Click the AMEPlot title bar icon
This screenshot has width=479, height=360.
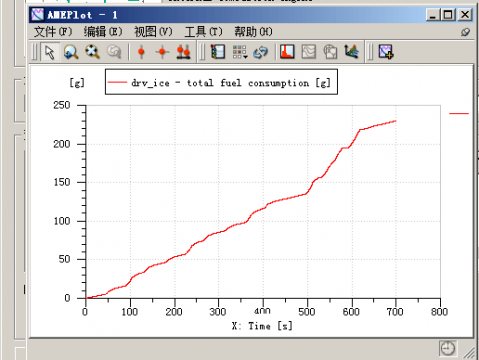38,15
